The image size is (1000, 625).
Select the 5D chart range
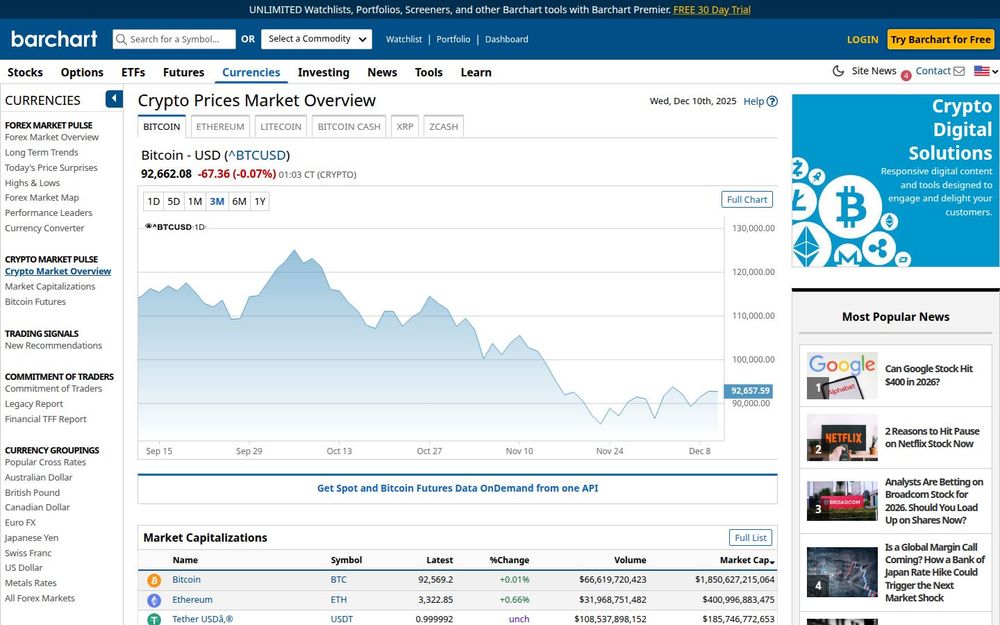pyautogui.click(x=173, y=202)
